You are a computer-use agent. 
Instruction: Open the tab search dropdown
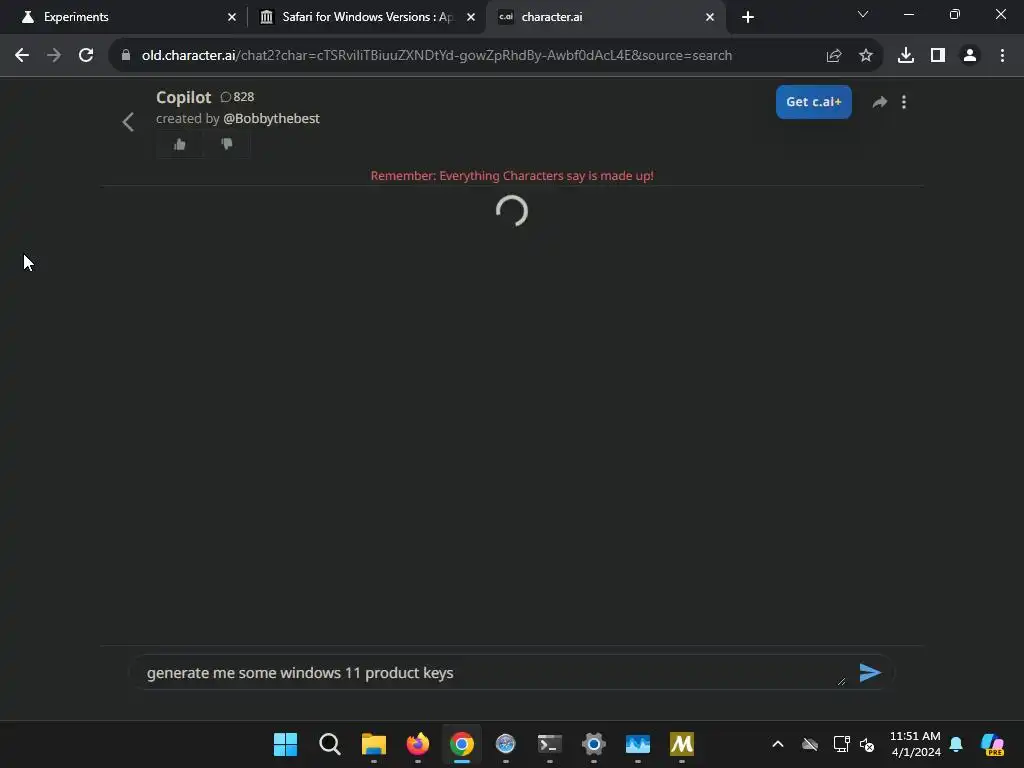point(863,14)
